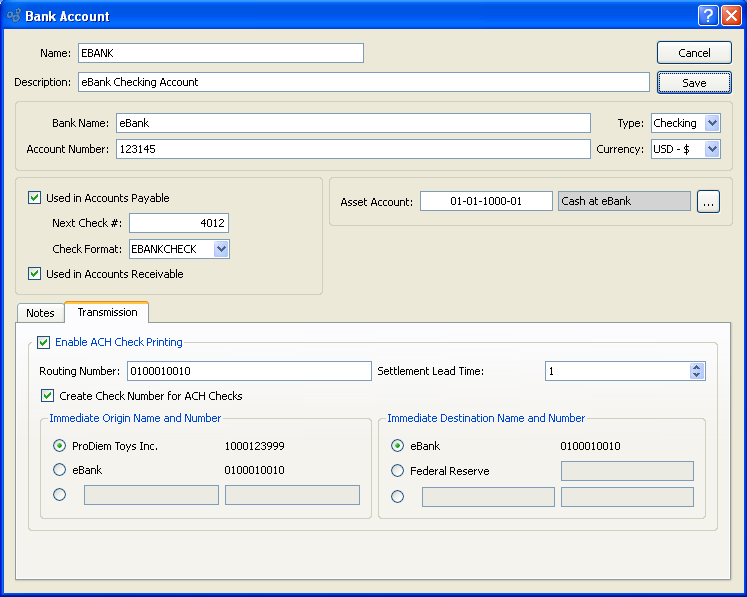Click the Bank Account window title icon
This screenshot has height=597, width=747.
(13, 16)
